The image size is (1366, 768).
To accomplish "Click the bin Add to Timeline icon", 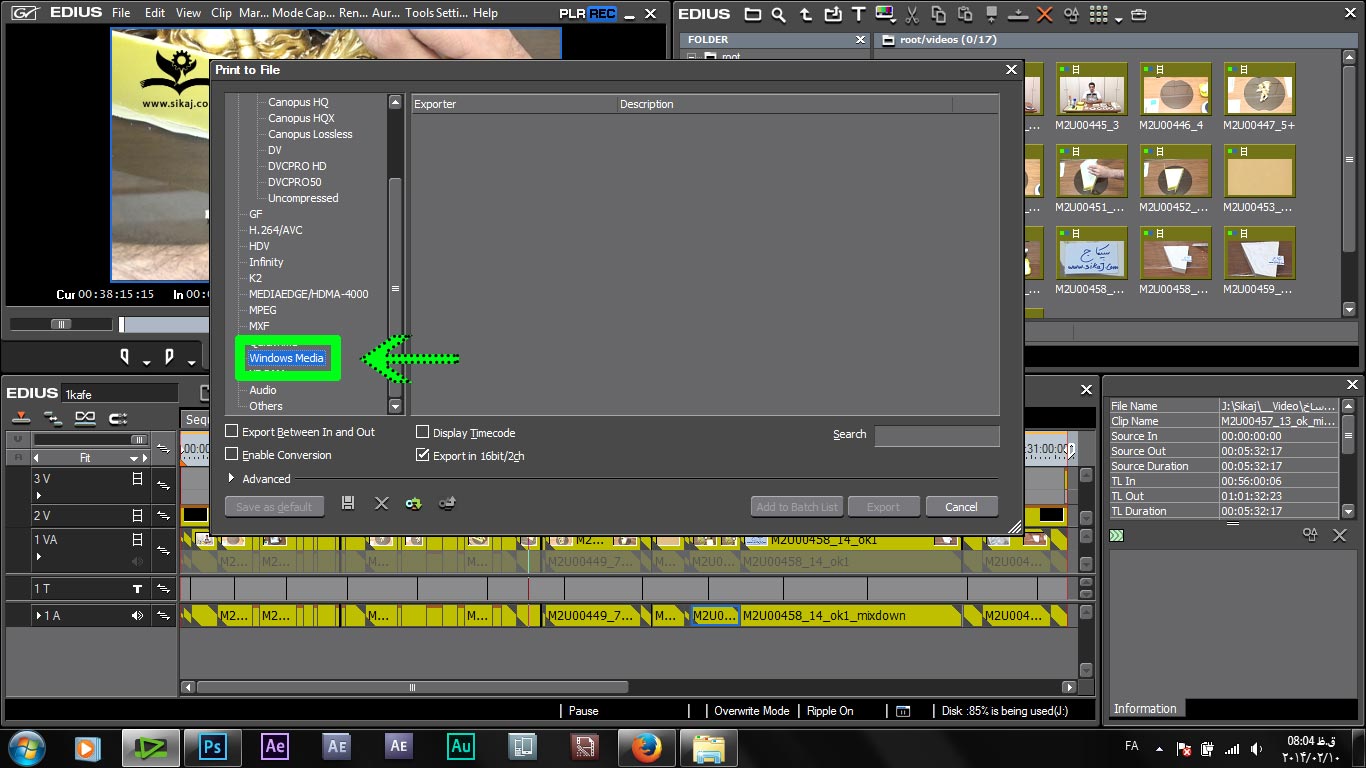I will coord(1018,14).
